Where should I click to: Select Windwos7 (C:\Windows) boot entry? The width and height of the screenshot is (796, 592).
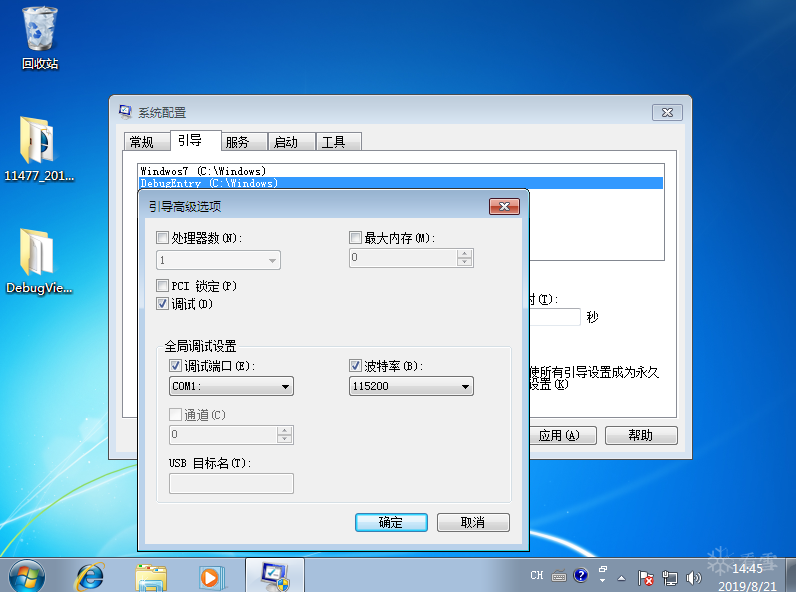400,171
